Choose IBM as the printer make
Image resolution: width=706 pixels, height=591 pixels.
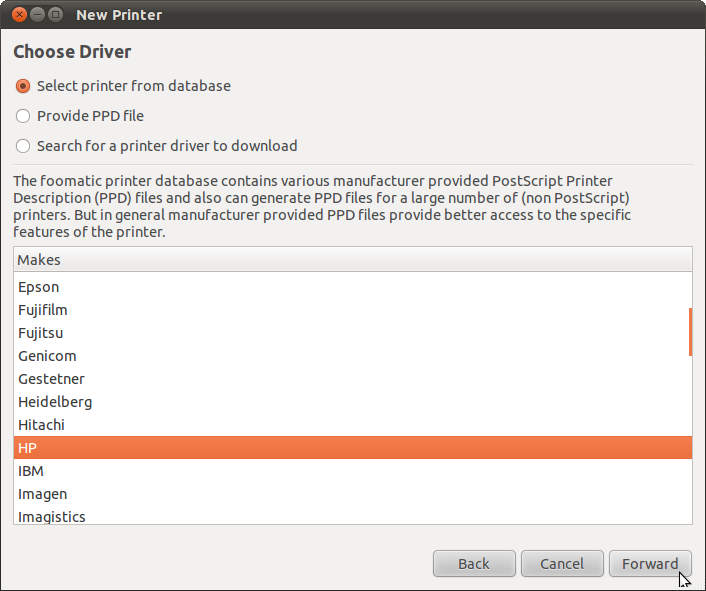click(353, 471)
